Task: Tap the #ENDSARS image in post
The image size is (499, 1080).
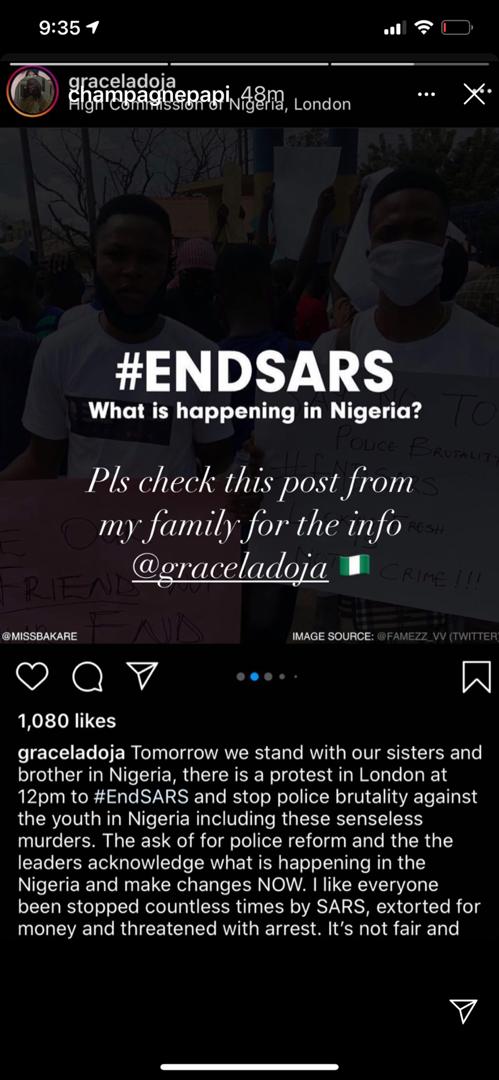Action: [250, 386]
